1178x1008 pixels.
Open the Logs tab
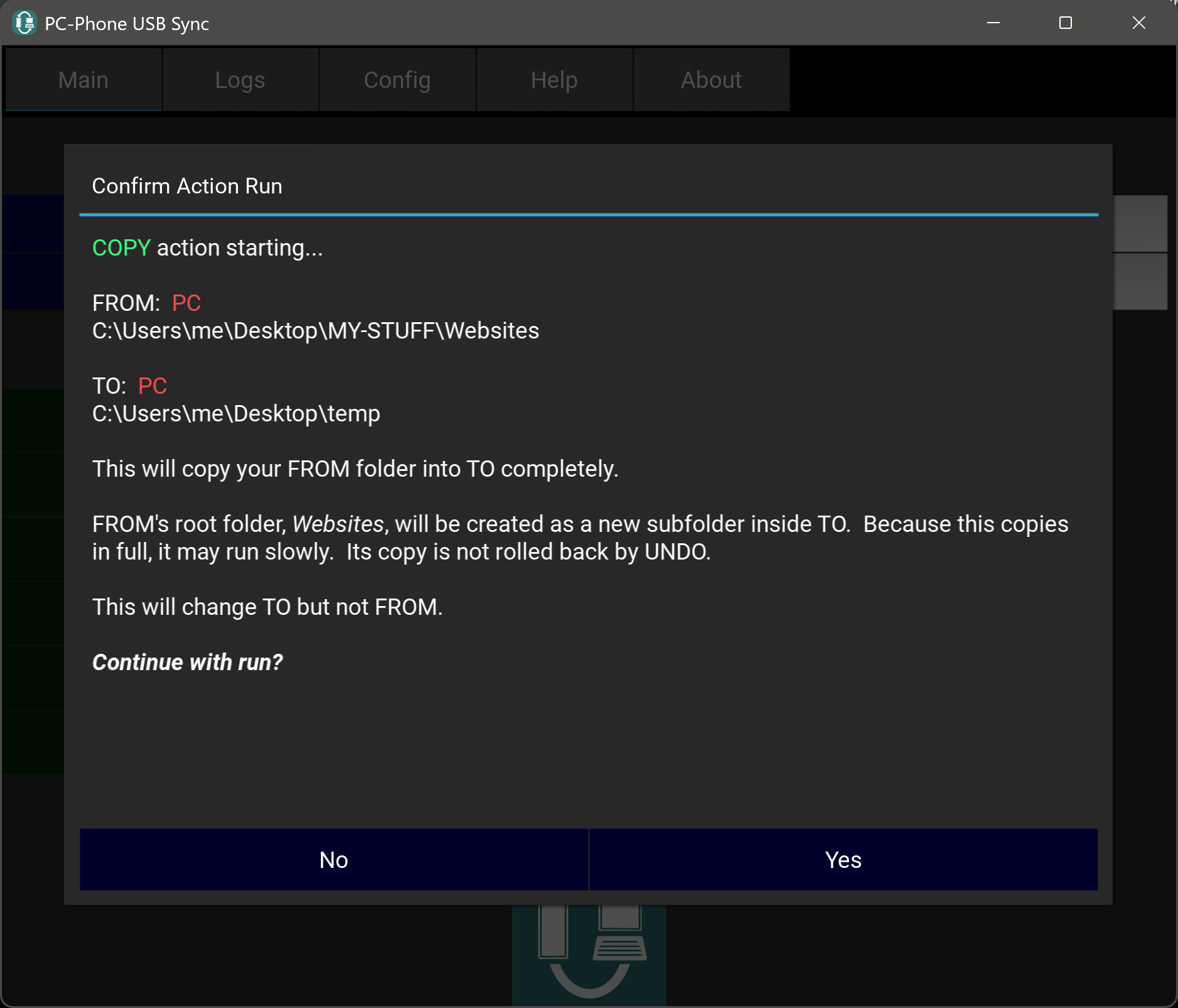(240, 80)
